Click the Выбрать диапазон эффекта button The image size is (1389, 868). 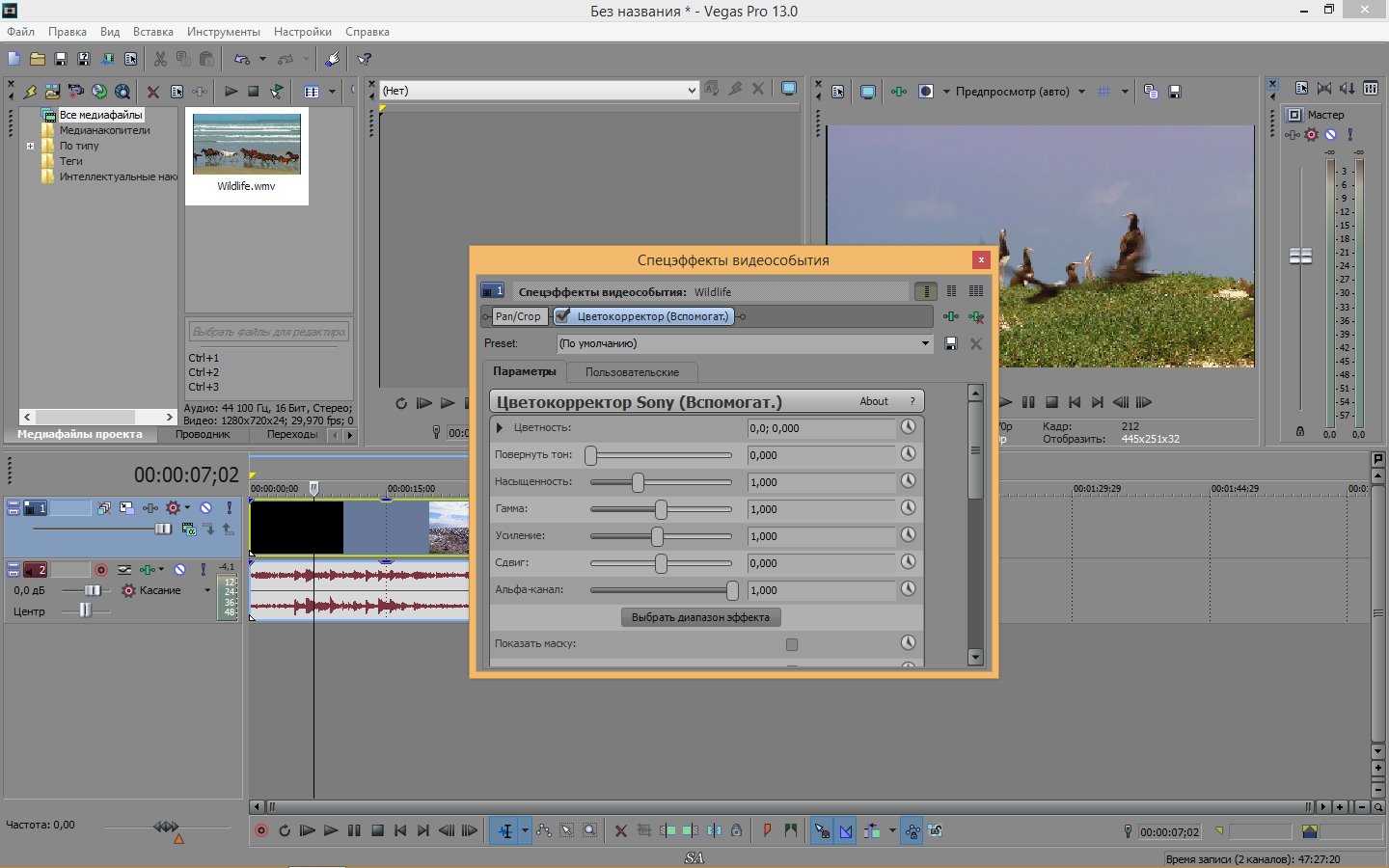pos(700,617)
